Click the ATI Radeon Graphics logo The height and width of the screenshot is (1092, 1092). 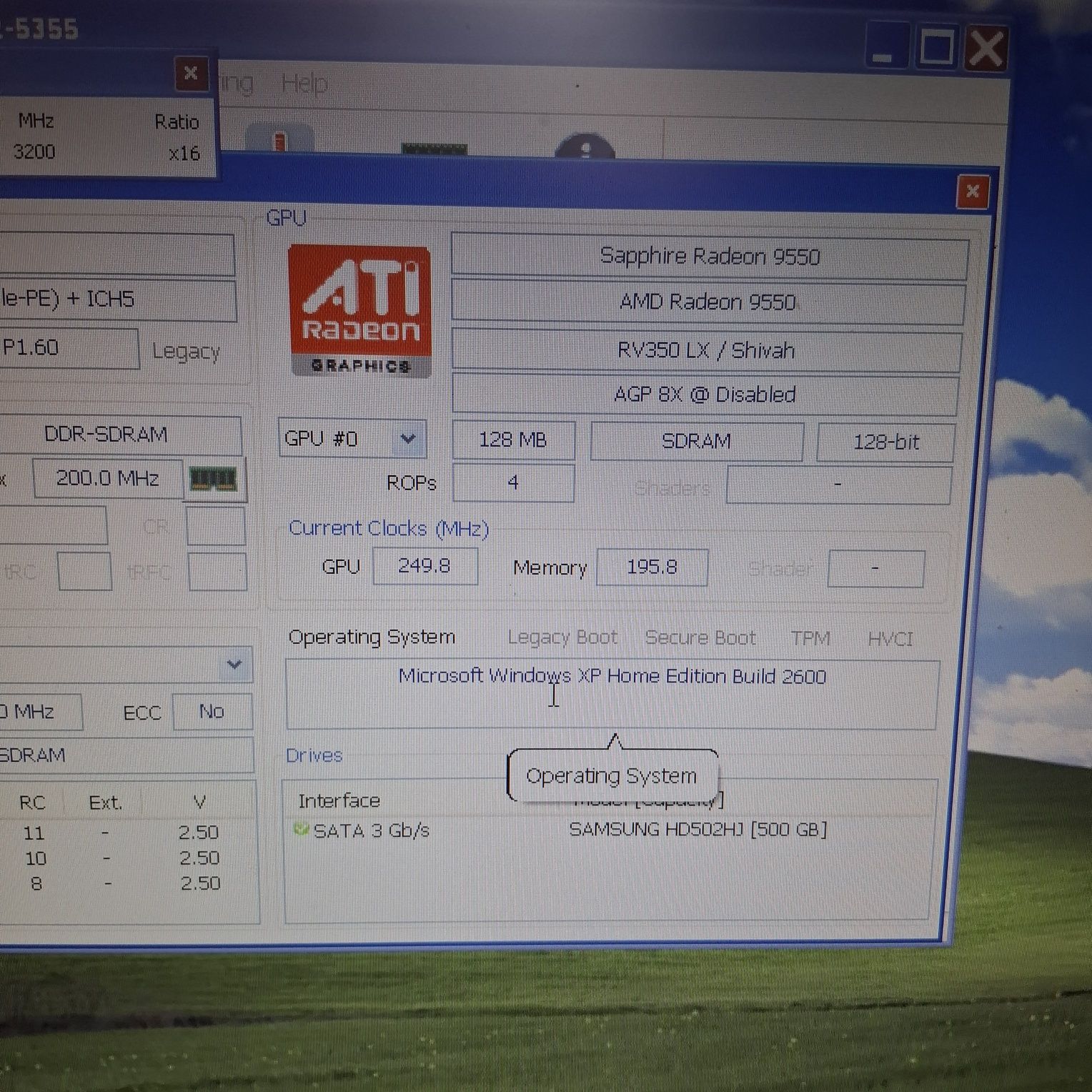click(360, 311)
